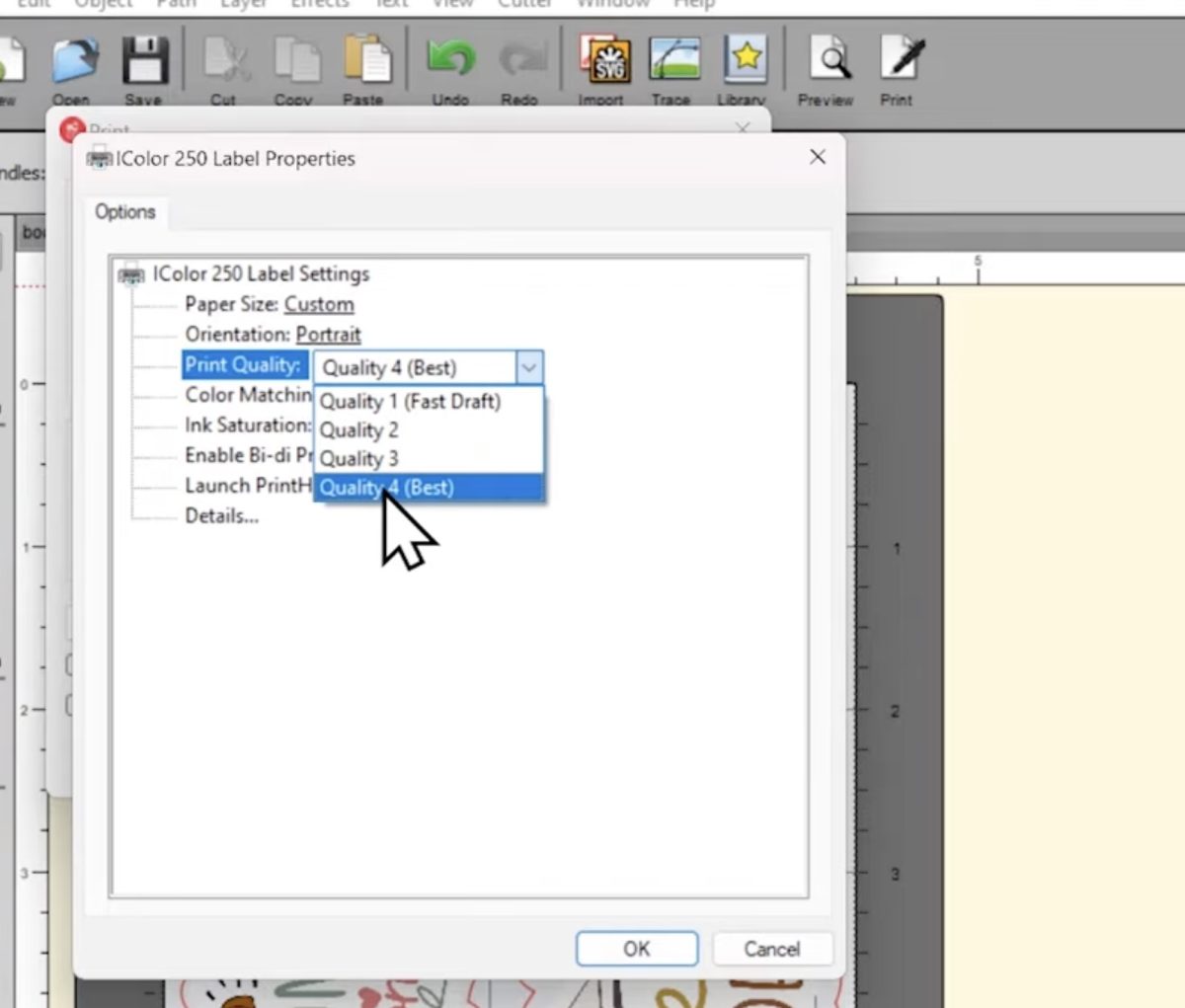Click the Open folder icon

point(74,61)
